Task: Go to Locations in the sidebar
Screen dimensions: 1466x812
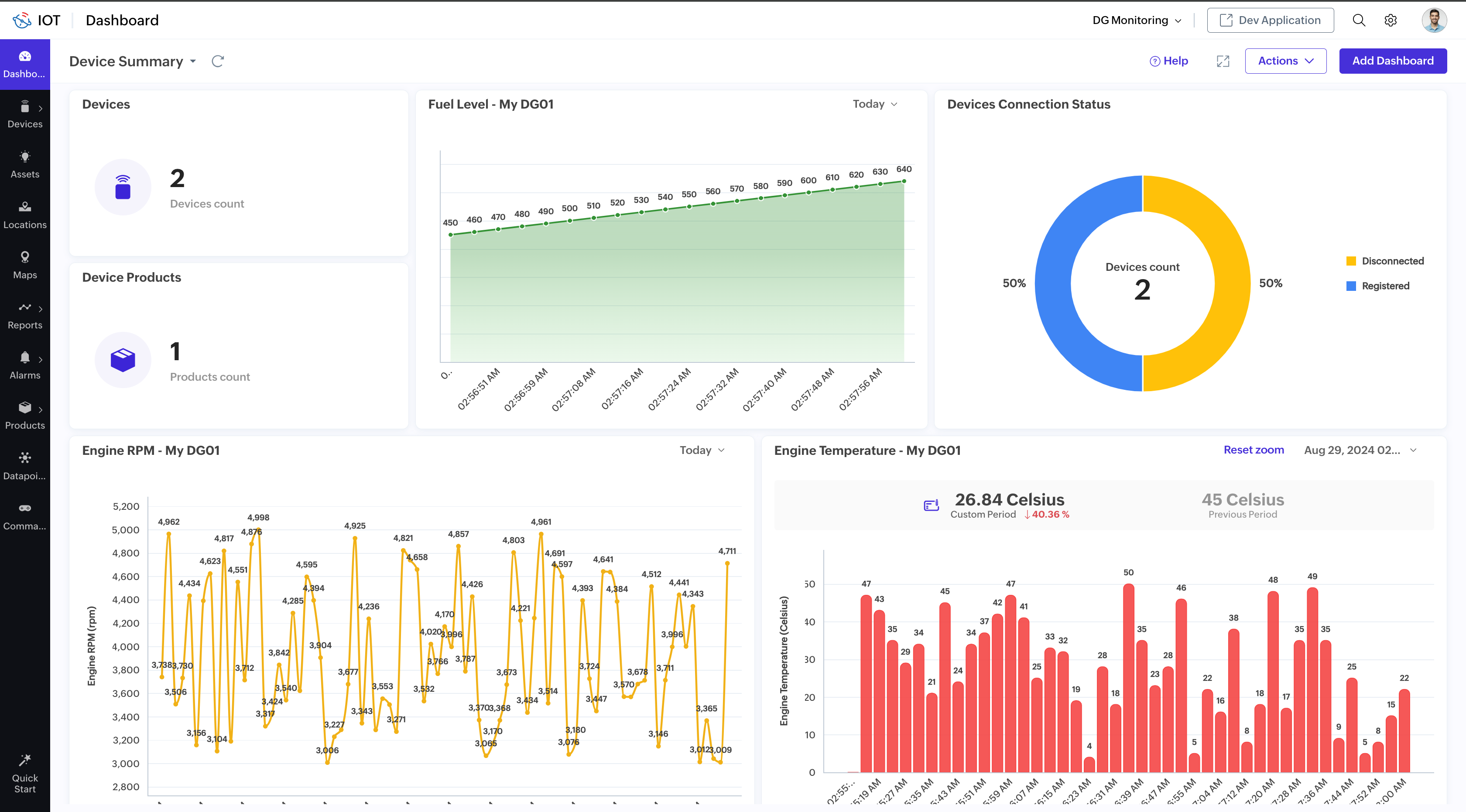Action: pos(25,215)
